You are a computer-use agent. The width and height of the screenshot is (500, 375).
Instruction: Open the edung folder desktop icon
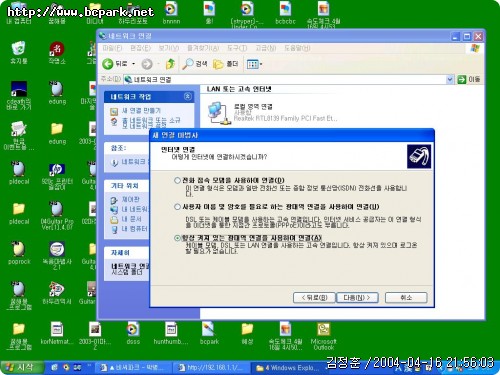(x=57, y=133)
